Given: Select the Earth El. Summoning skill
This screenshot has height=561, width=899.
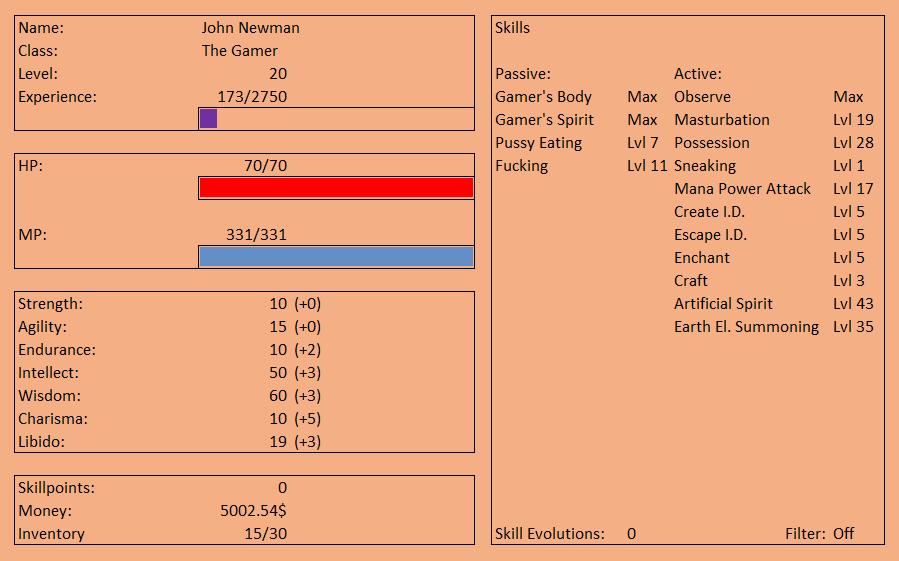Looking at the screenshot, I should (x=746, y=326).
